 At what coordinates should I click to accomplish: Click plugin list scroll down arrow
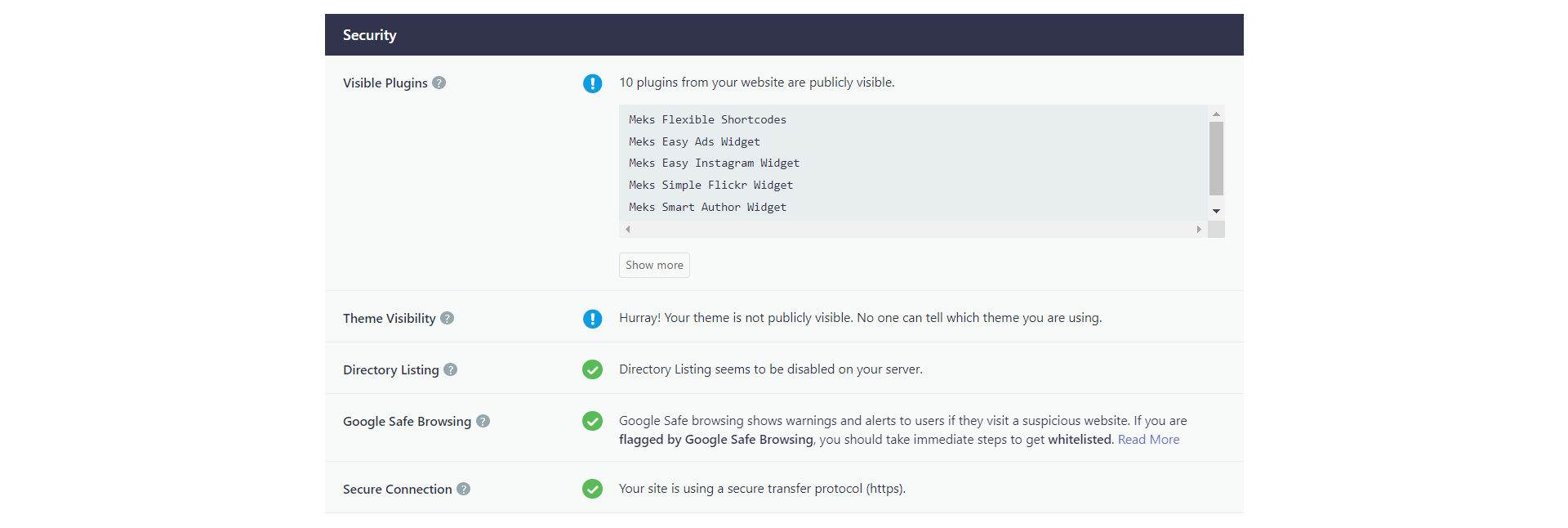(x=1216, y=211)
